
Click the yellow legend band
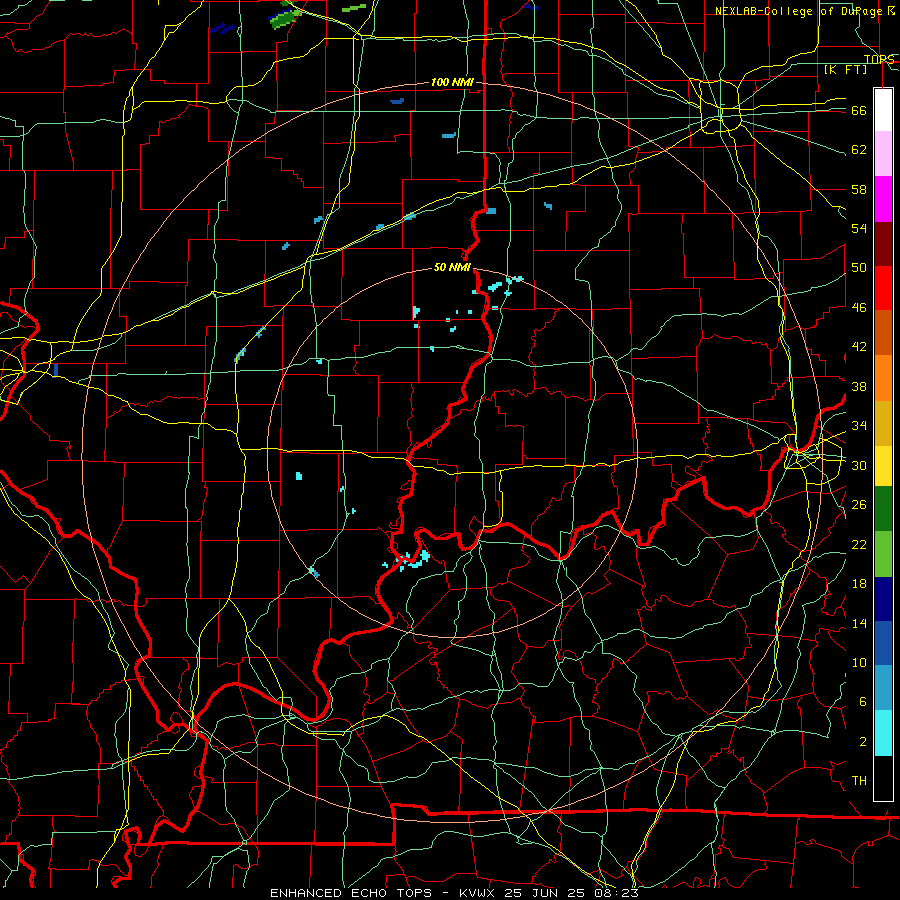click(883, 466)
